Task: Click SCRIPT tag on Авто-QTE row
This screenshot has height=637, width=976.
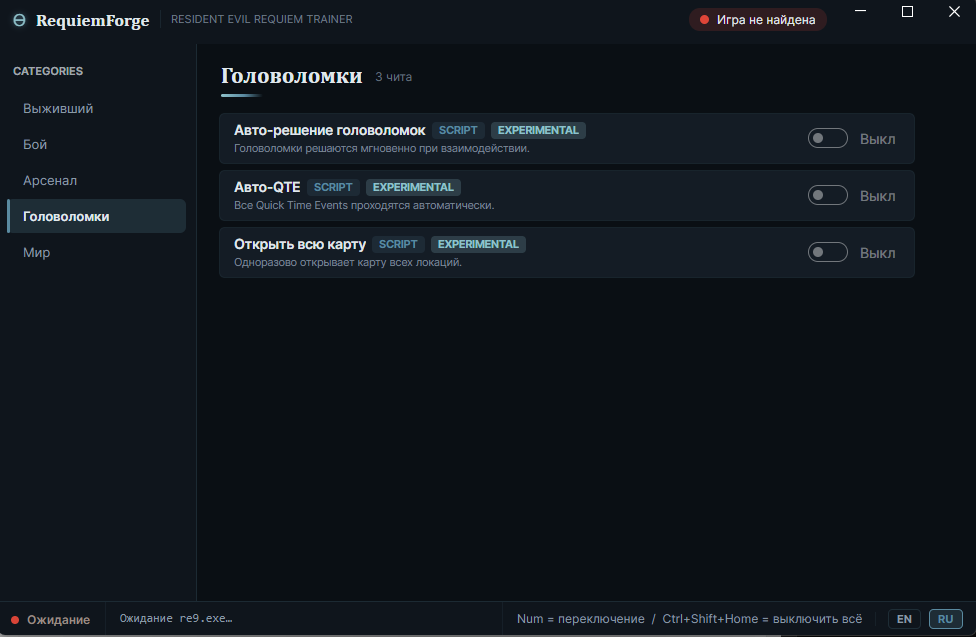Action: click(x=333, y=187)
